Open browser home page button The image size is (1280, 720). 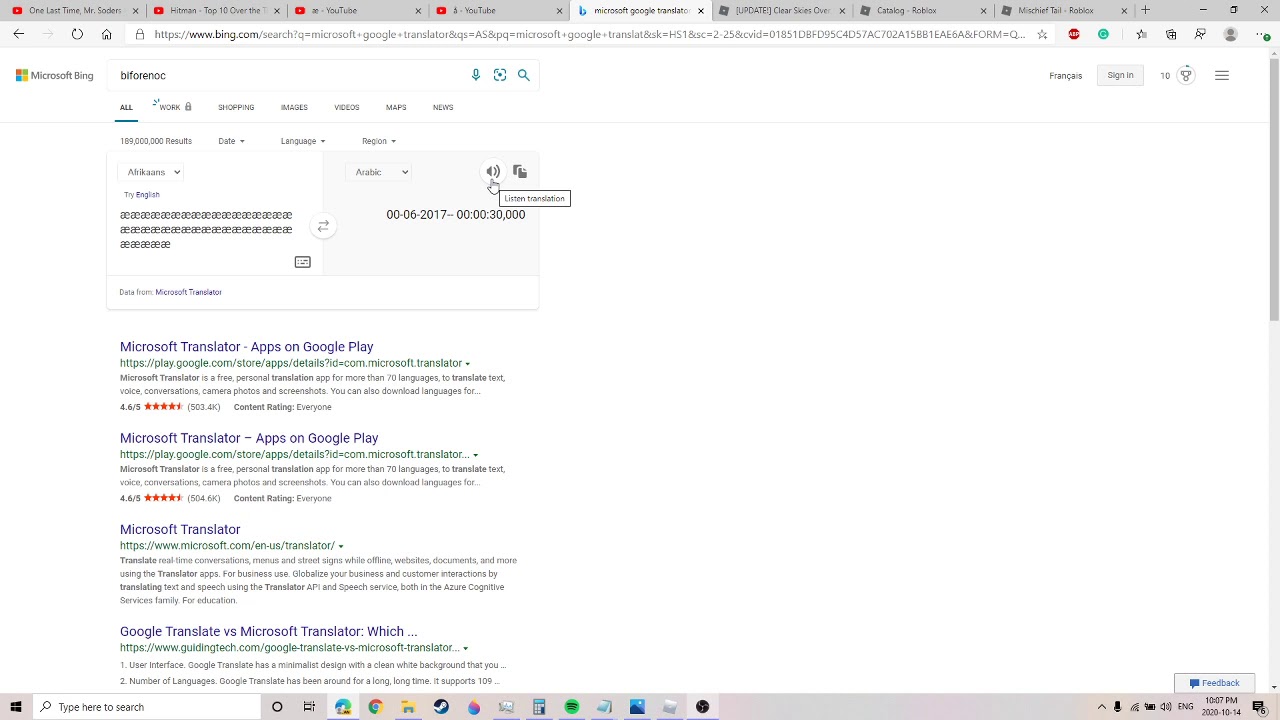pos(106,34)
